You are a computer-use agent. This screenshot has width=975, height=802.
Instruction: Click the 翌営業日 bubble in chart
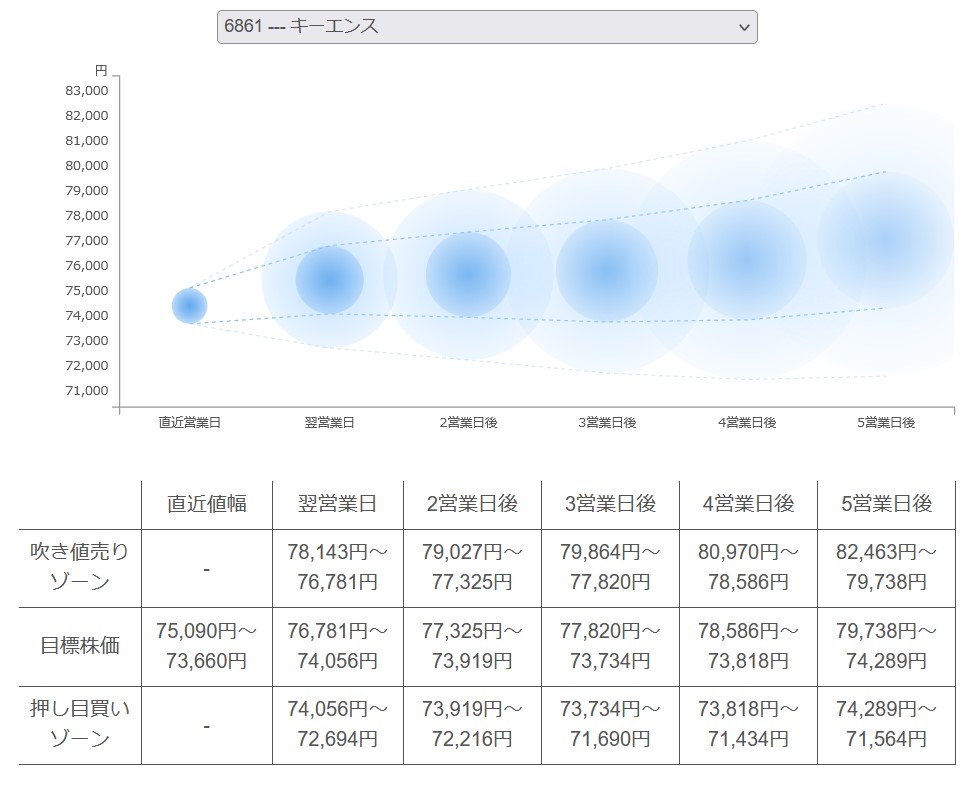pyautogui.click(x=330, y=280)
